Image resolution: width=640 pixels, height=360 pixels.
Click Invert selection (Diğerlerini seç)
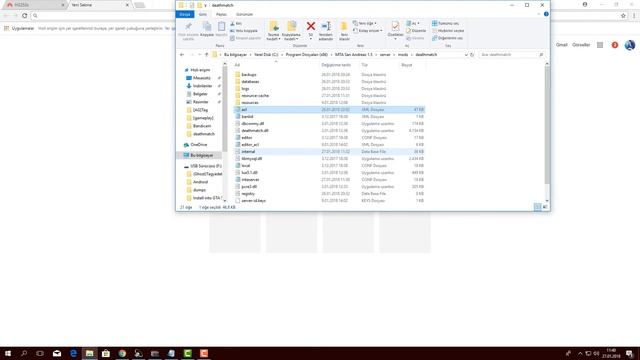pos(447,38)
